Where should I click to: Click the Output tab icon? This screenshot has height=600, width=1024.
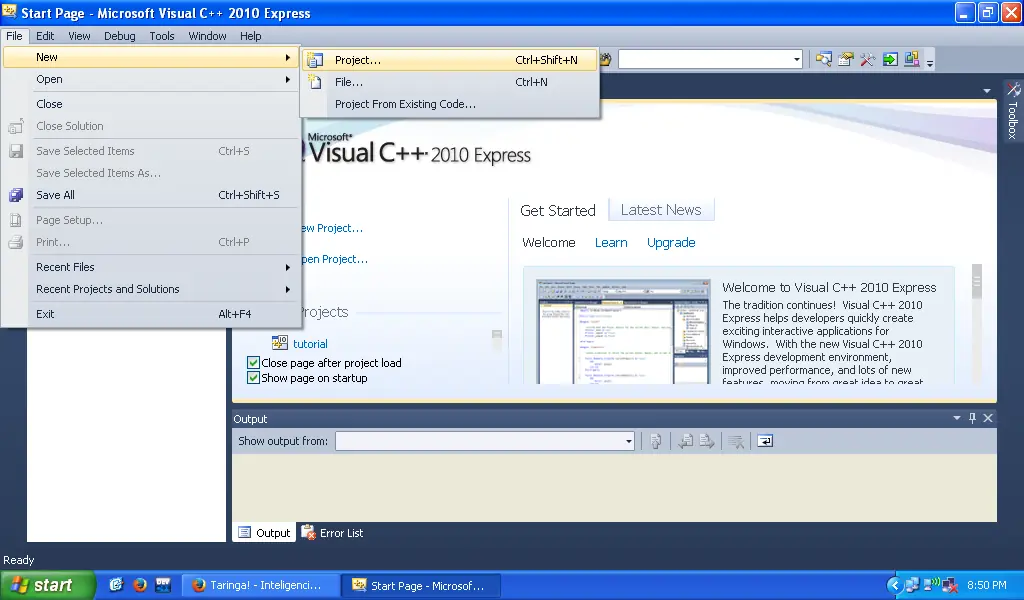point(244,533)
